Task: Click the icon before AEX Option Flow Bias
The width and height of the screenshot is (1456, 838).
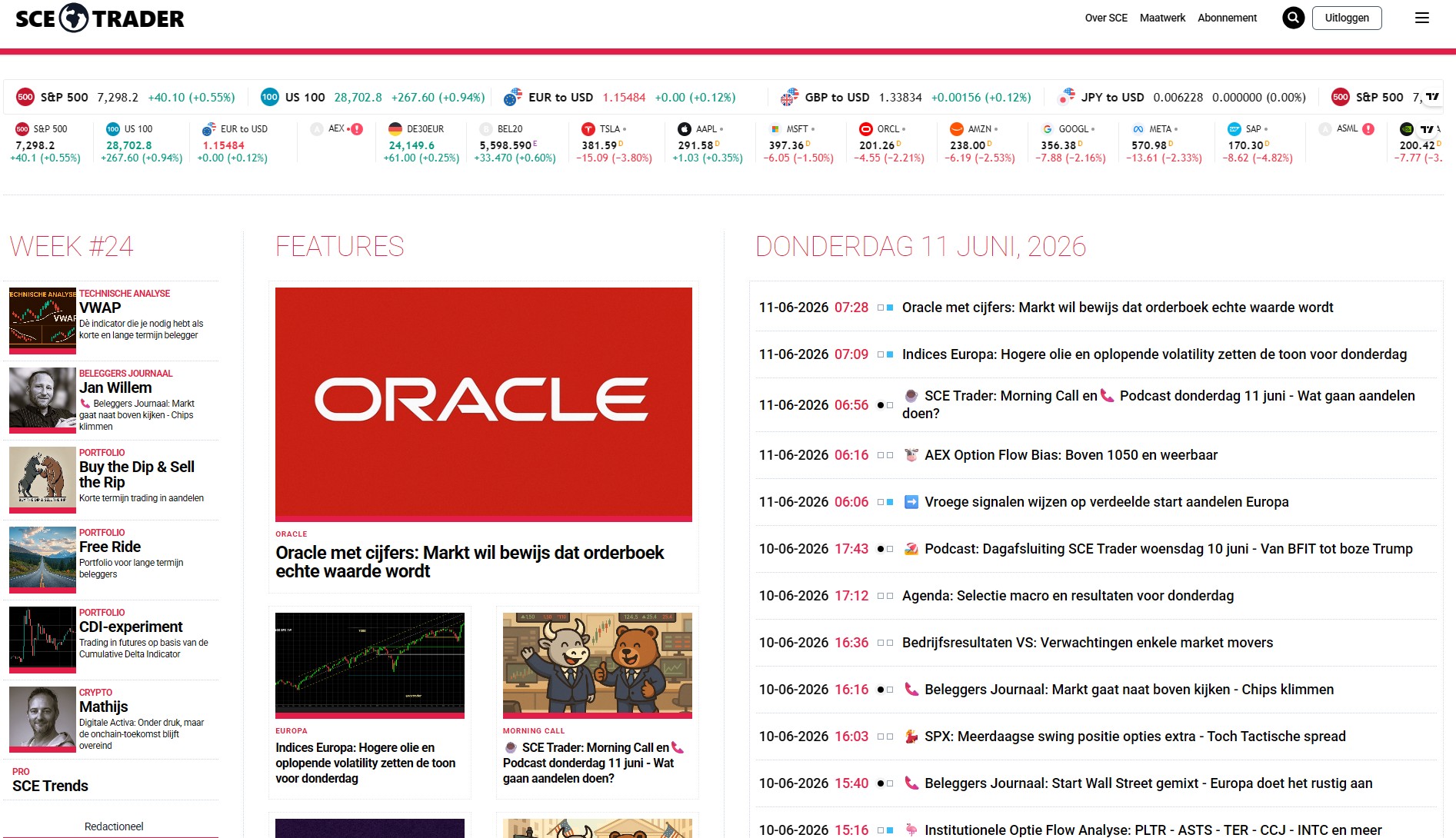Action: 911,455
